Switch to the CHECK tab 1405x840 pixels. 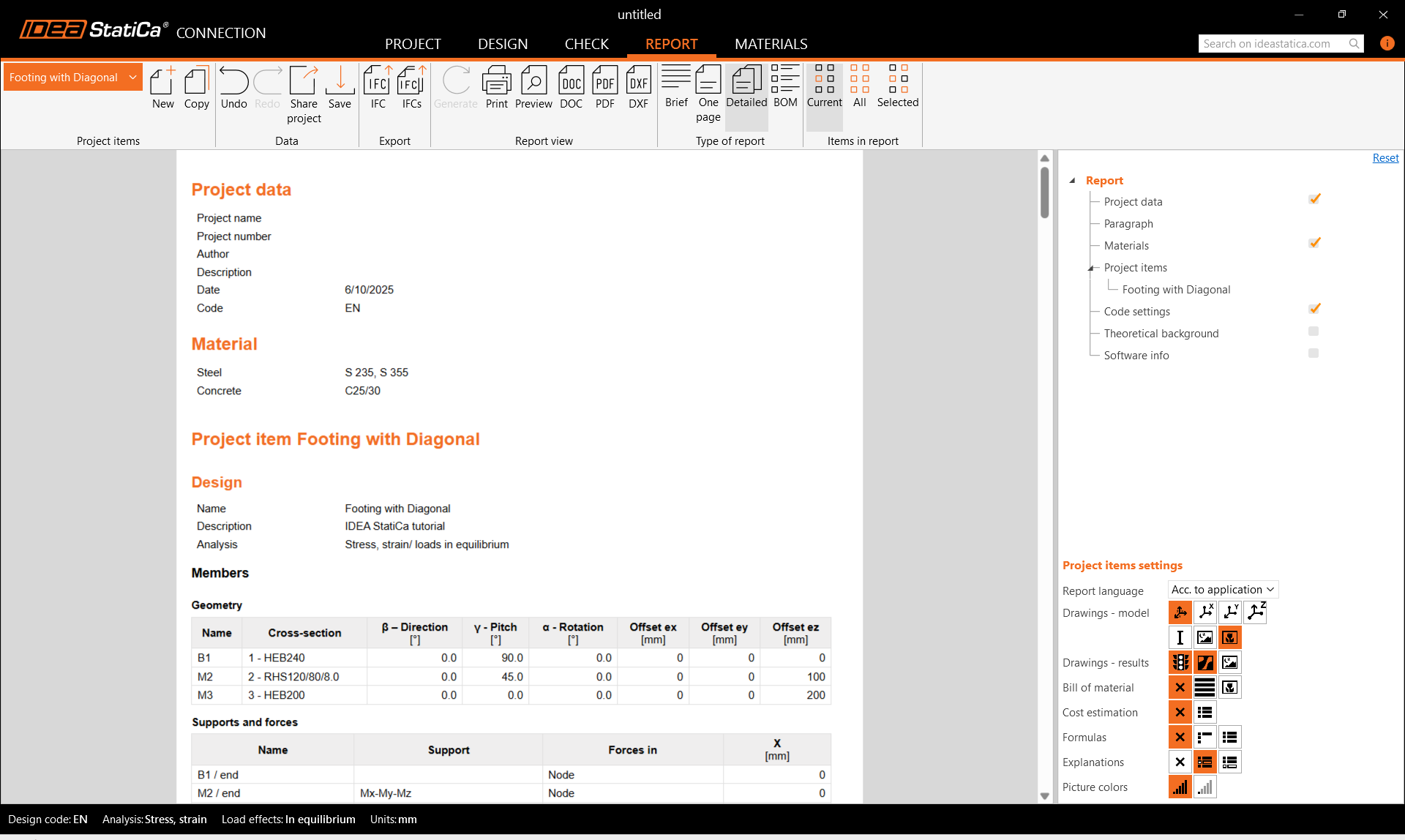click(x=586, y=44)
